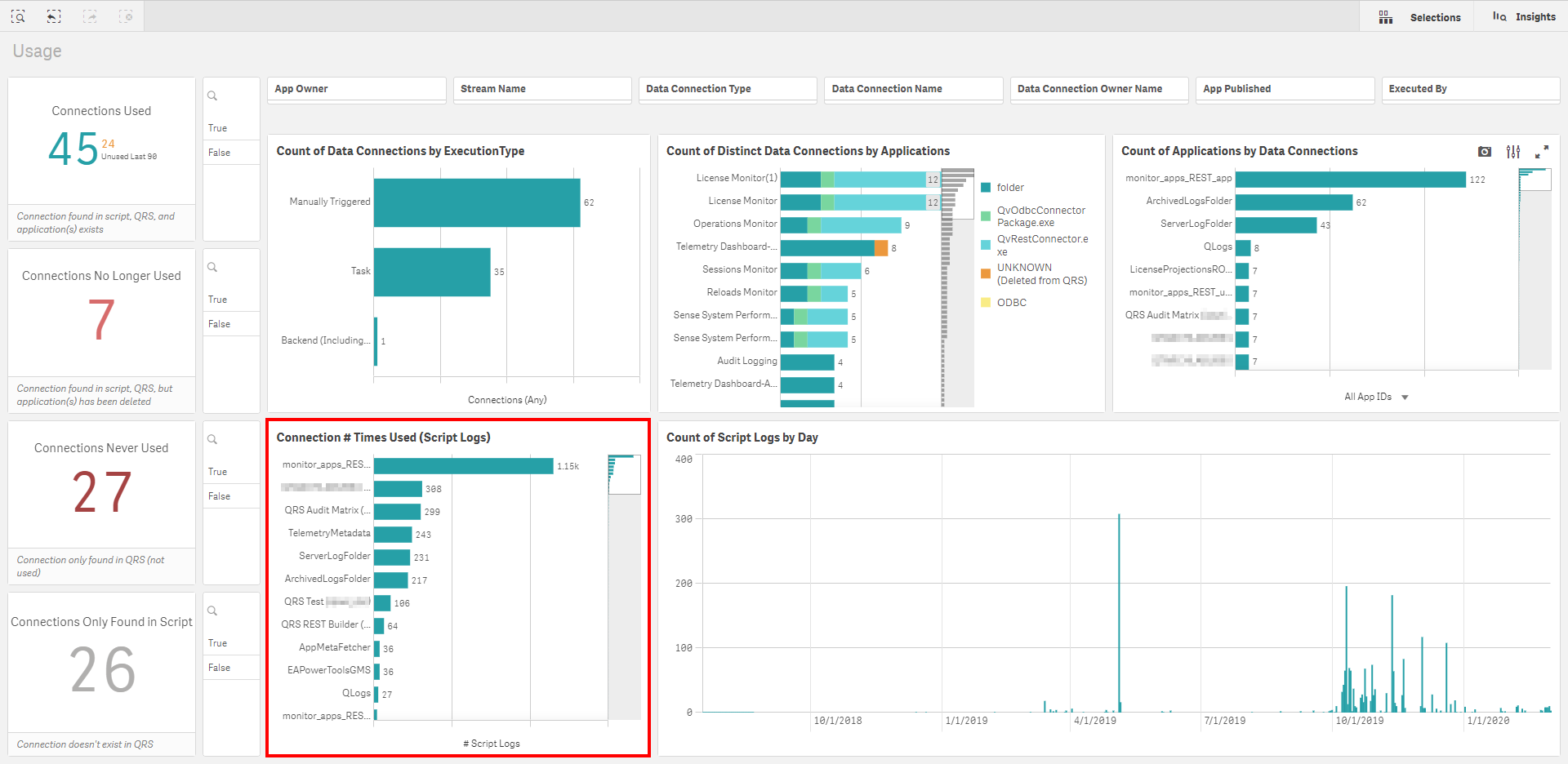Expand the All App IDs dropdown

click(1405, 398)
